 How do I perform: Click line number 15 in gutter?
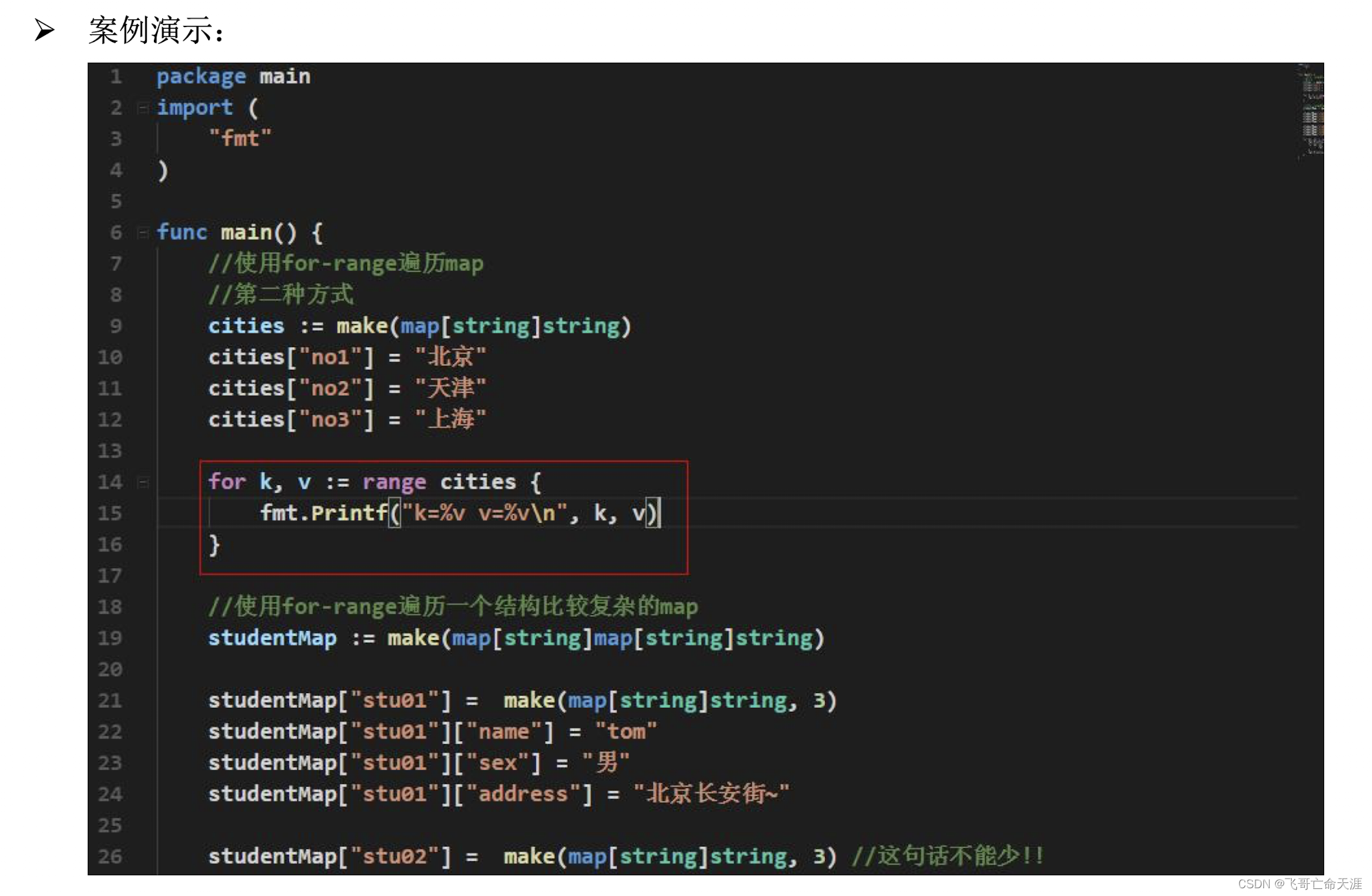coord(110,513)
